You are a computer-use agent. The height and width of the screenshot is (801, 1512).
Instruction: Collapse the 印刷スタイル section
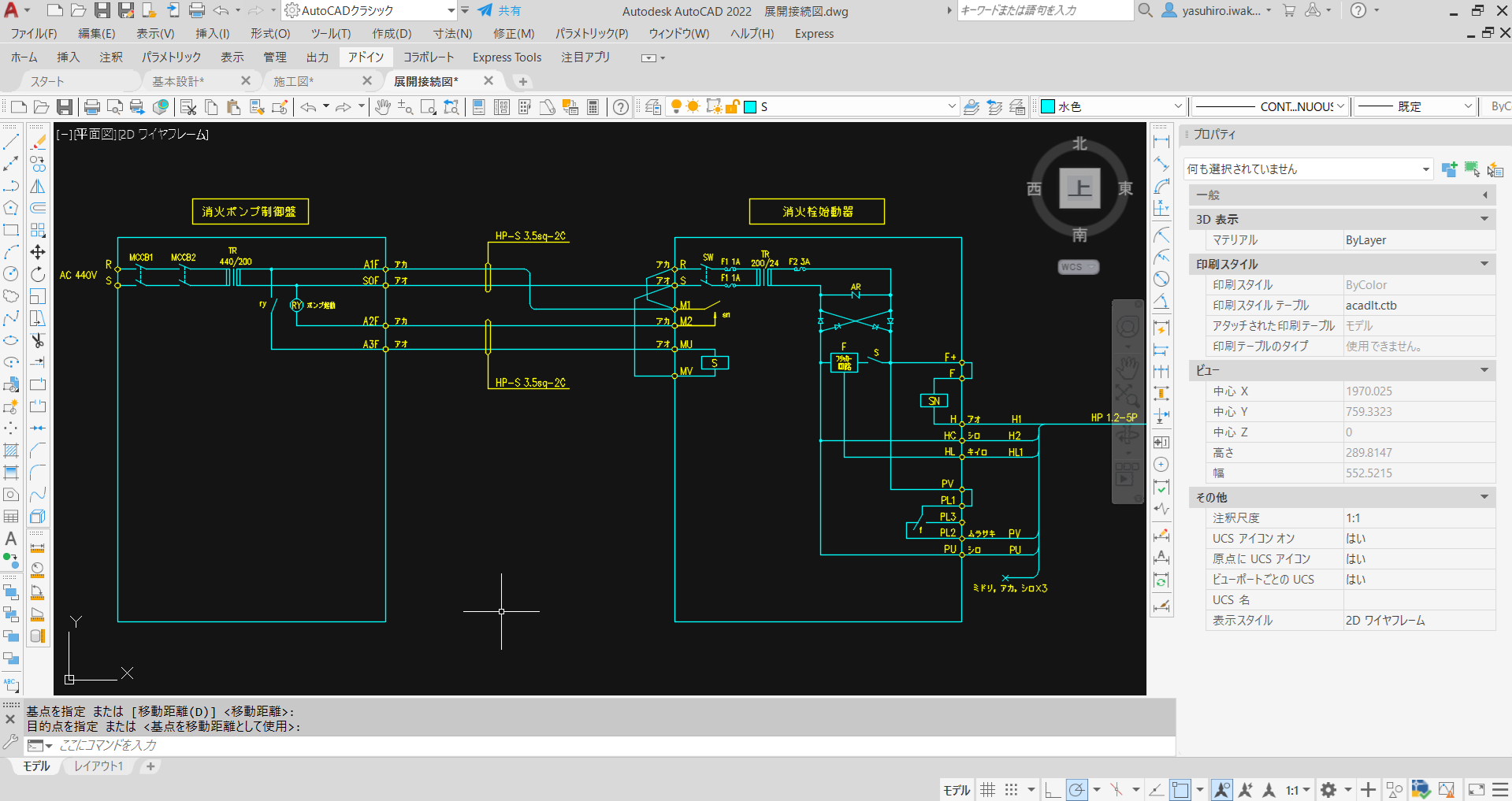1484,264
